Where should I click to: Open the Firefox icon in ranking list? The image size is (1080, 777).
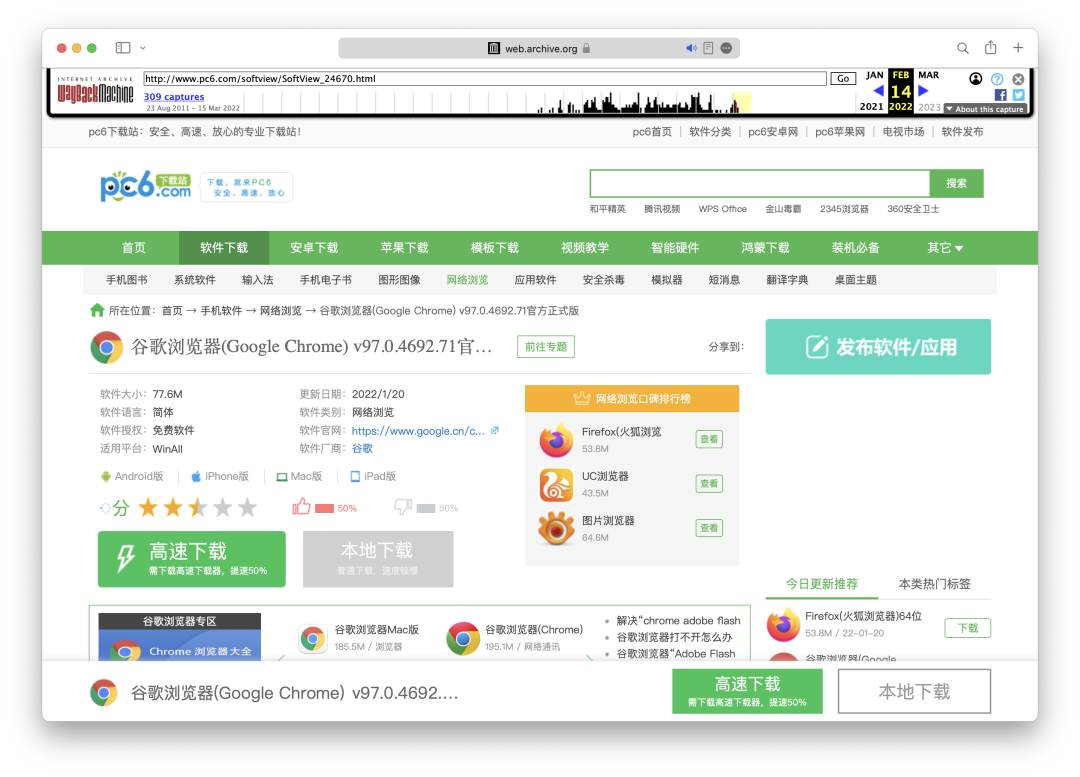tap(557, 440)
